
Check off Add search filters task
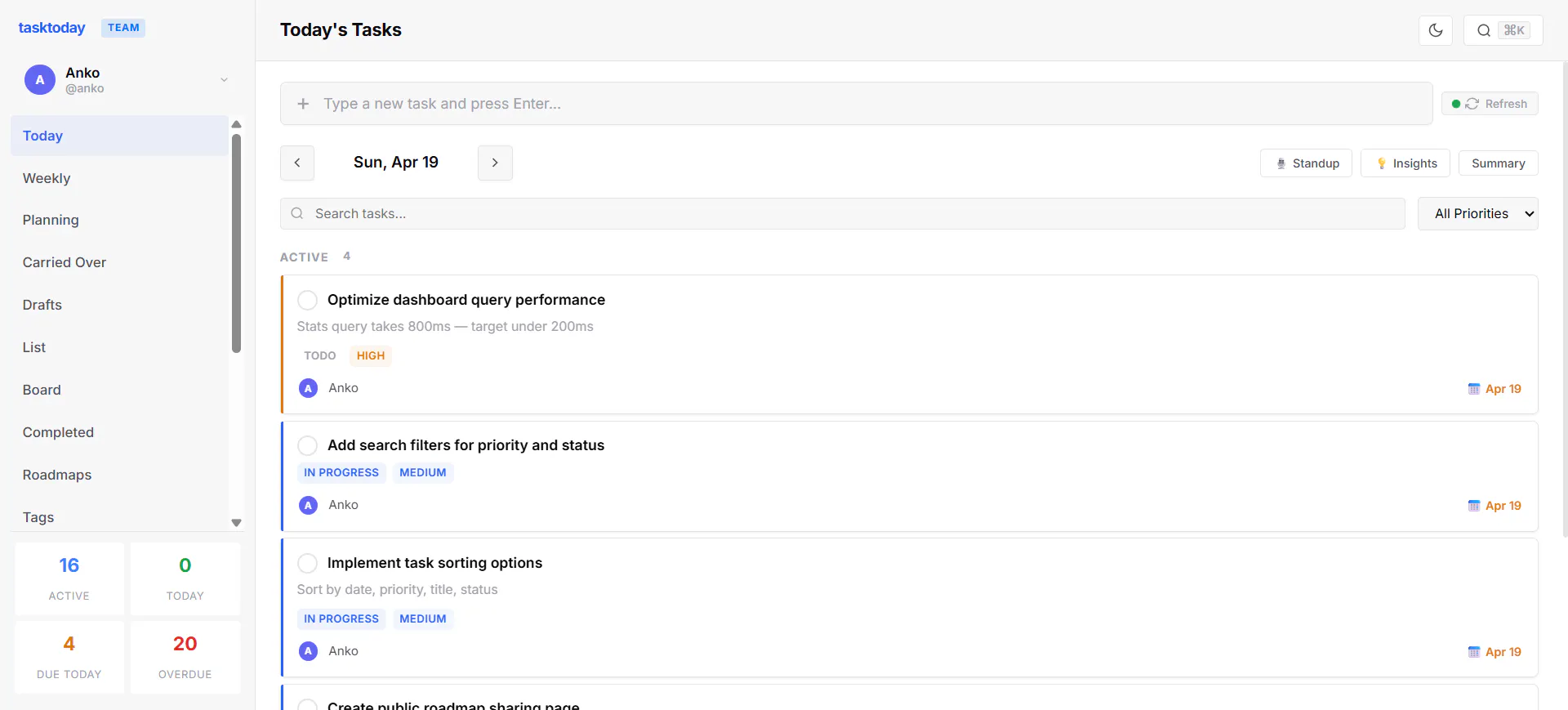[x=307, y=445]
